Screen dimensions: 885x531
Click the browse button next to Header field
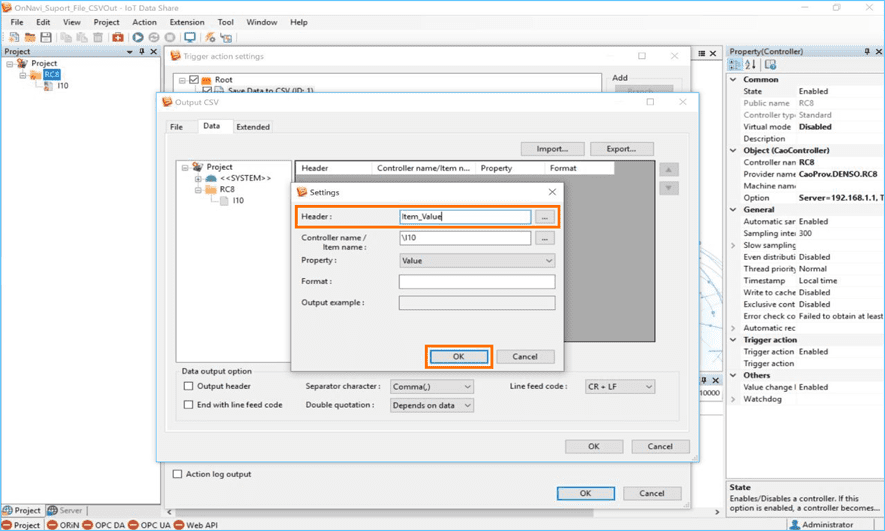coord(545,217)
